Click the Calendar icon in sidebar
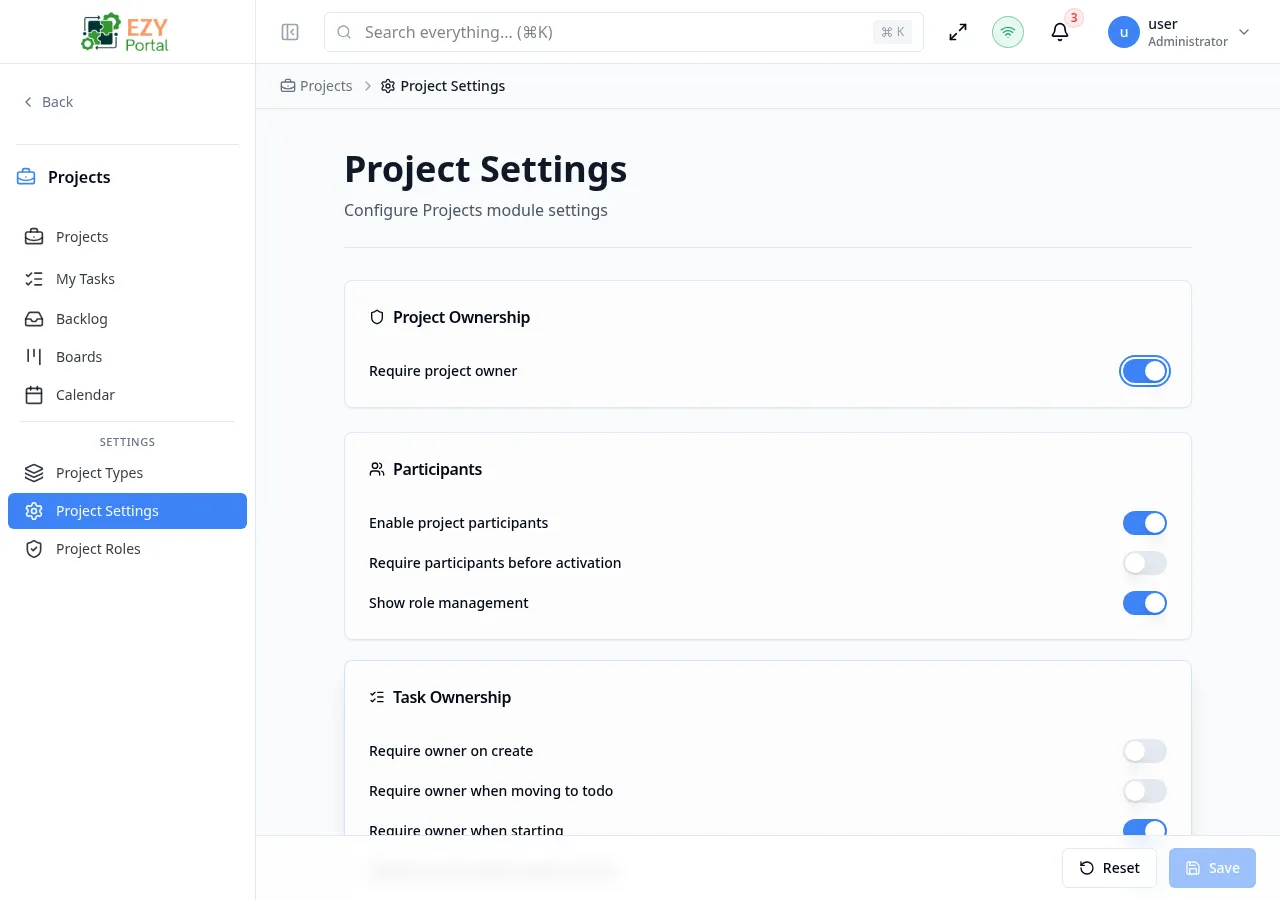The height and width of the screenshot is (900, 1280). click(34, 395)
